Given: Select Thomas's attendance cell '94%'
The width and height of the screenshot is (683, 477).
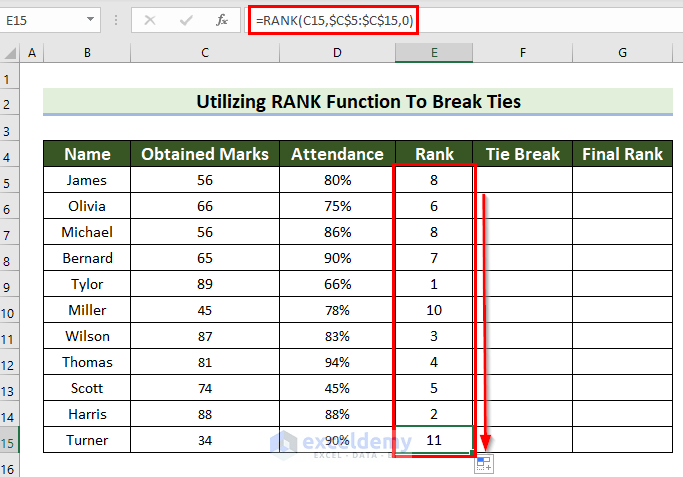Looking at the screenshot, I should (x=337, y=362).
